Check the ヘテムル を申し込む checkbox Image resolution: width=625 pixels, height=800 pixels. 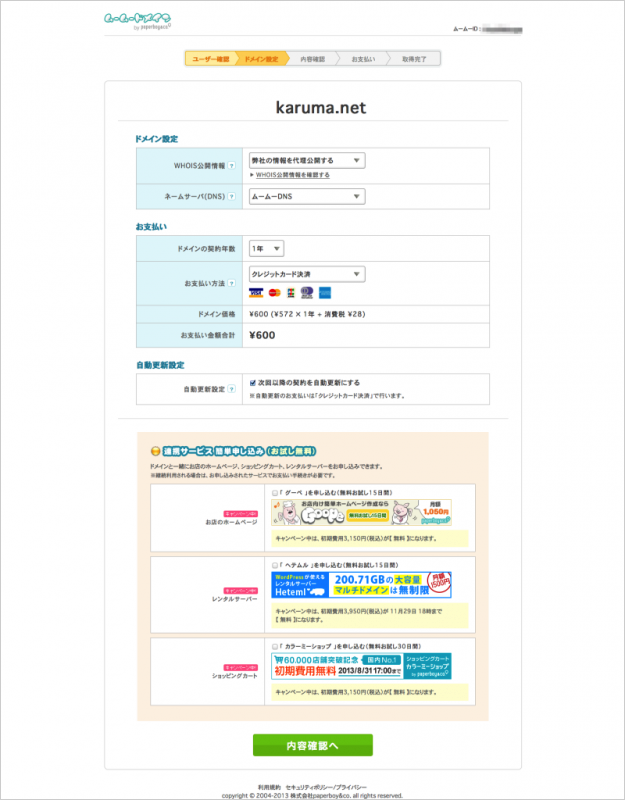274,565
